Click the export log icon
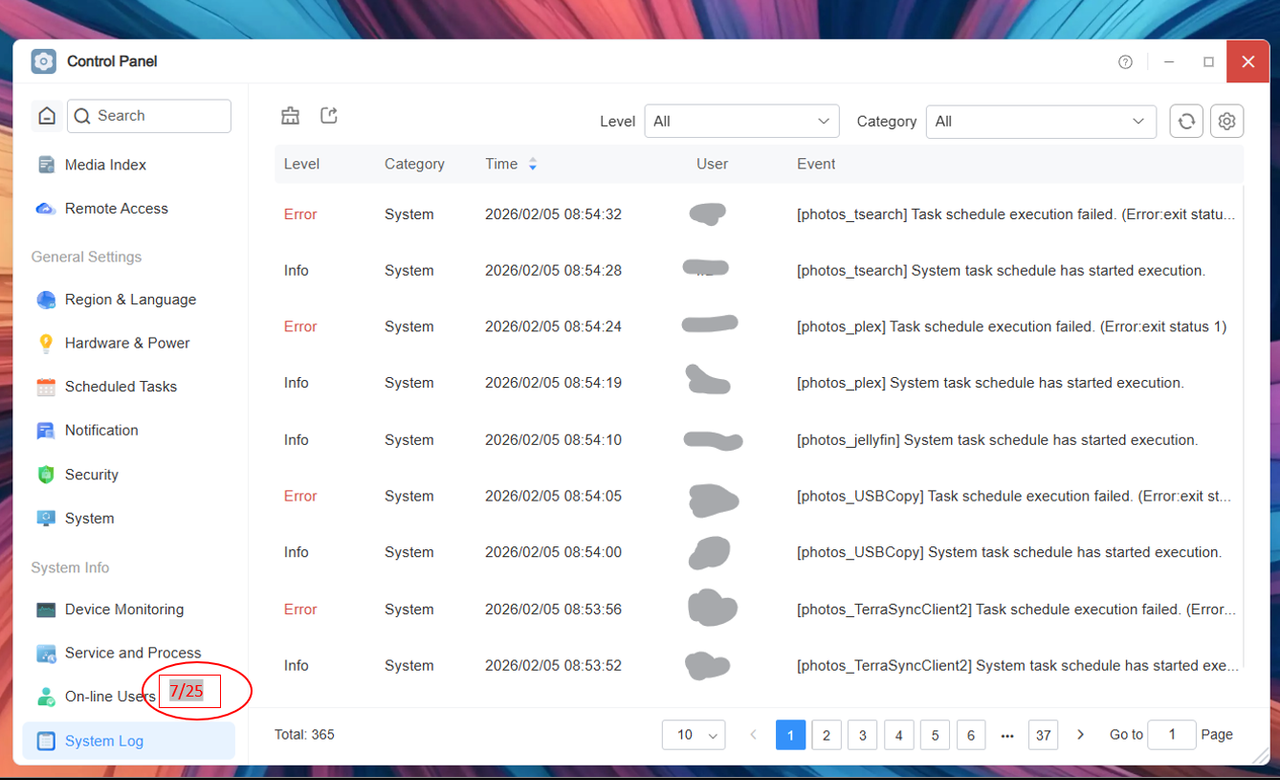Image resolution: width=1280 pixels, height=780 pixels. [329, 116]
